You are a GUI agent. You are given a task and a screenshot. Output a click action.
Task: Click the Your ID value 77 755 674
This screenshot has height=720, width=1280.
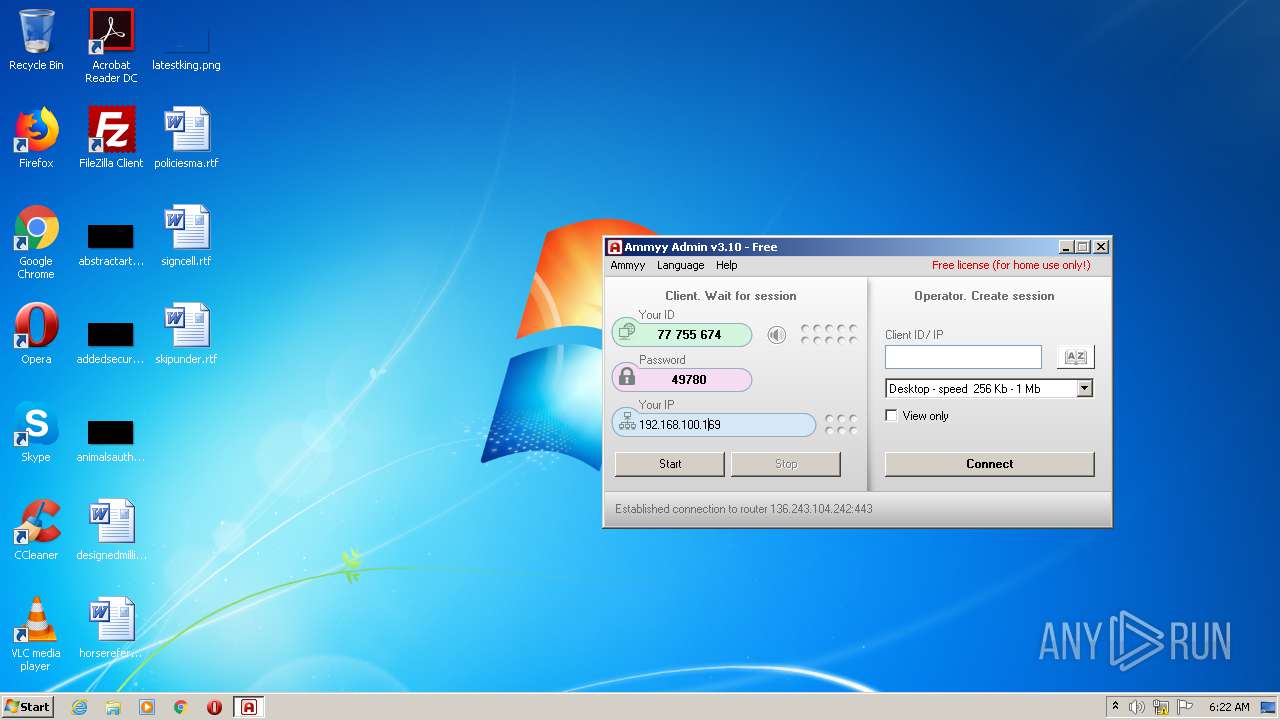[689, 335]
